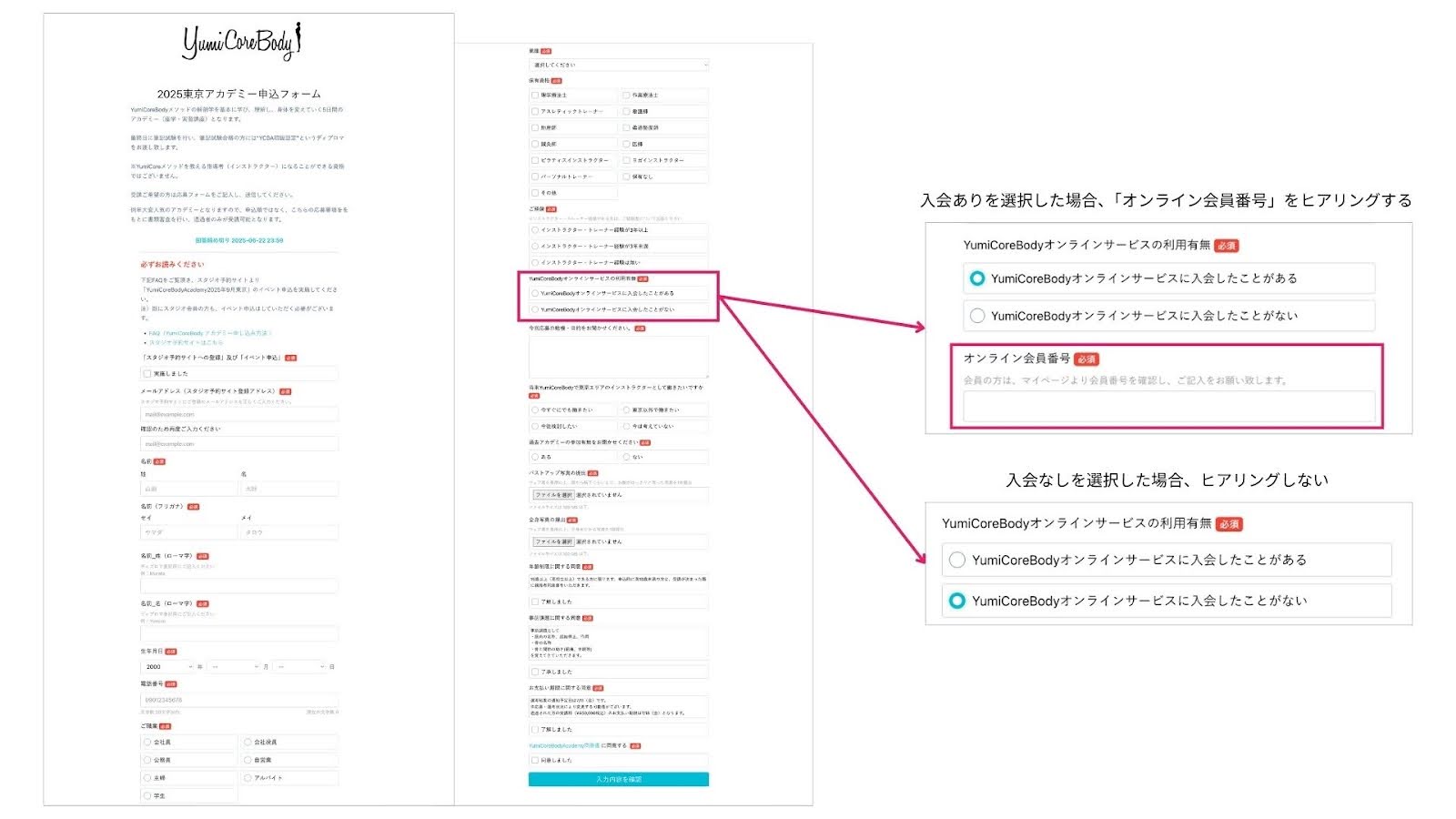Click the motivation textarea under 今回応募の動機
Image resolution: width=1456 pixels, height=819 pixels.
point(618,357)
